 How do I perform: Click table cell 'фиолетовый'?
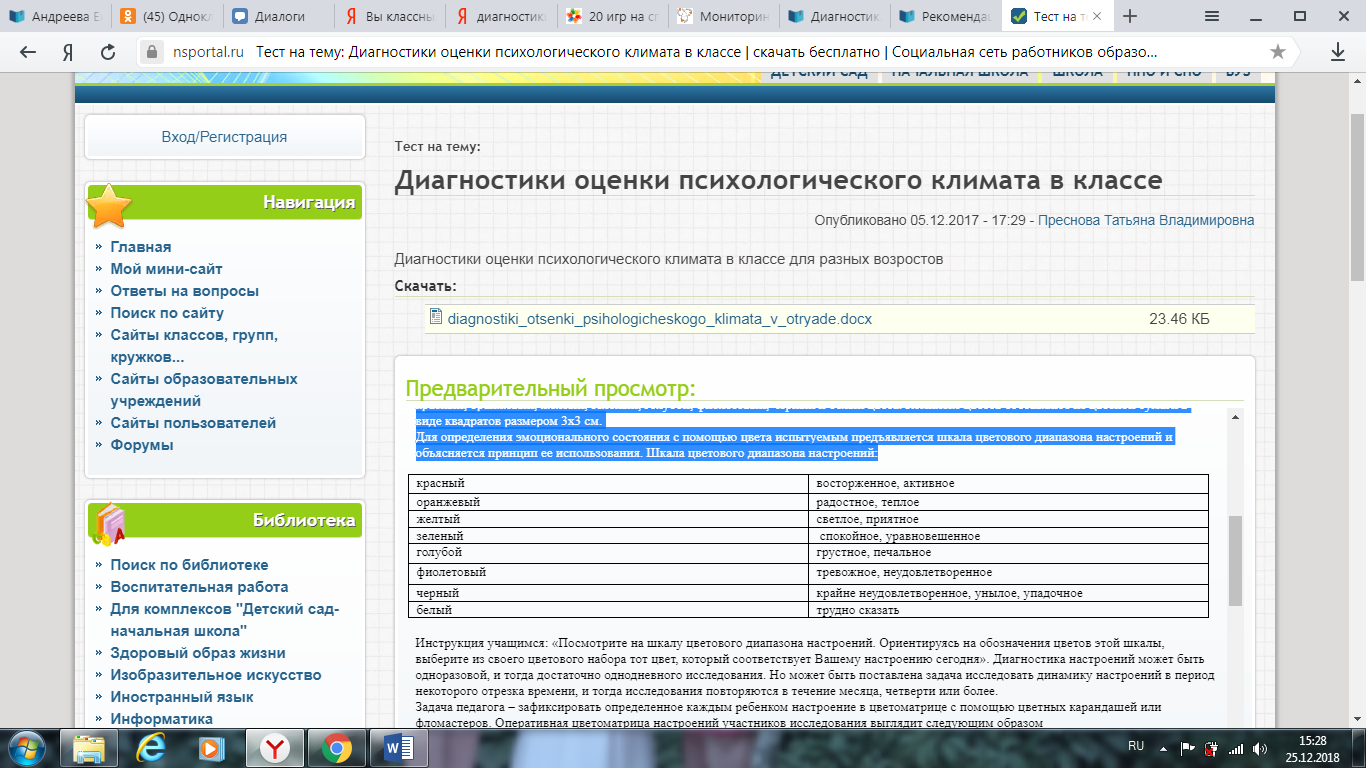click(608, 573)
